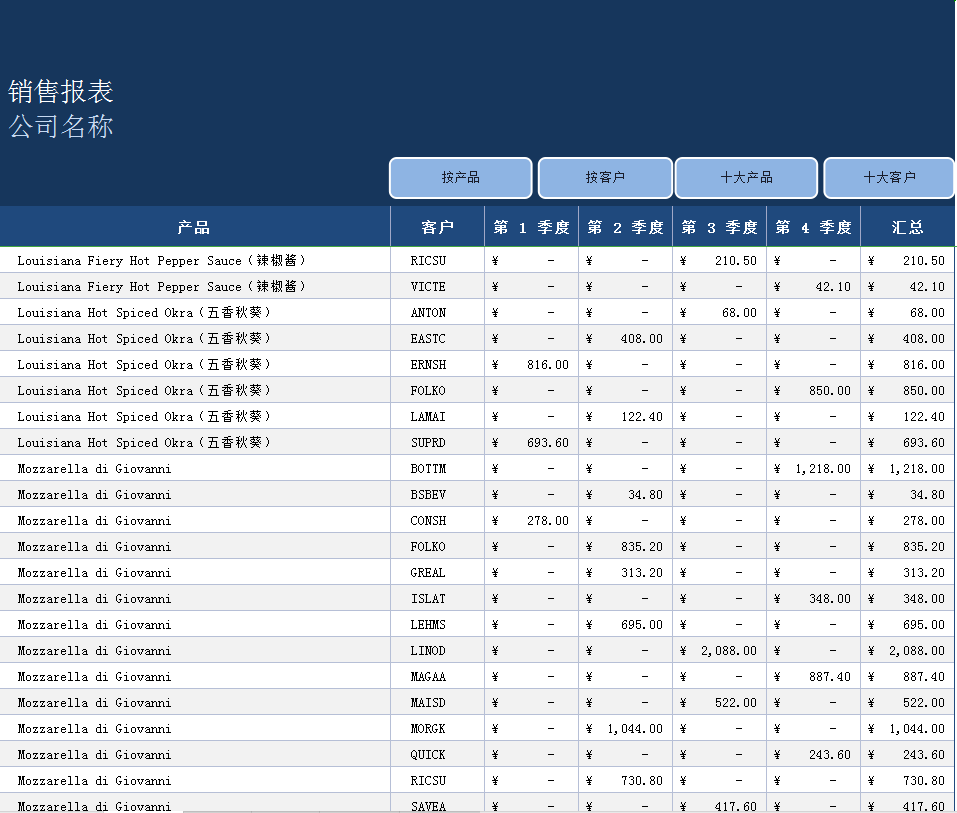
Task: Click the 第 4 季度 column header
Action: 813,226
